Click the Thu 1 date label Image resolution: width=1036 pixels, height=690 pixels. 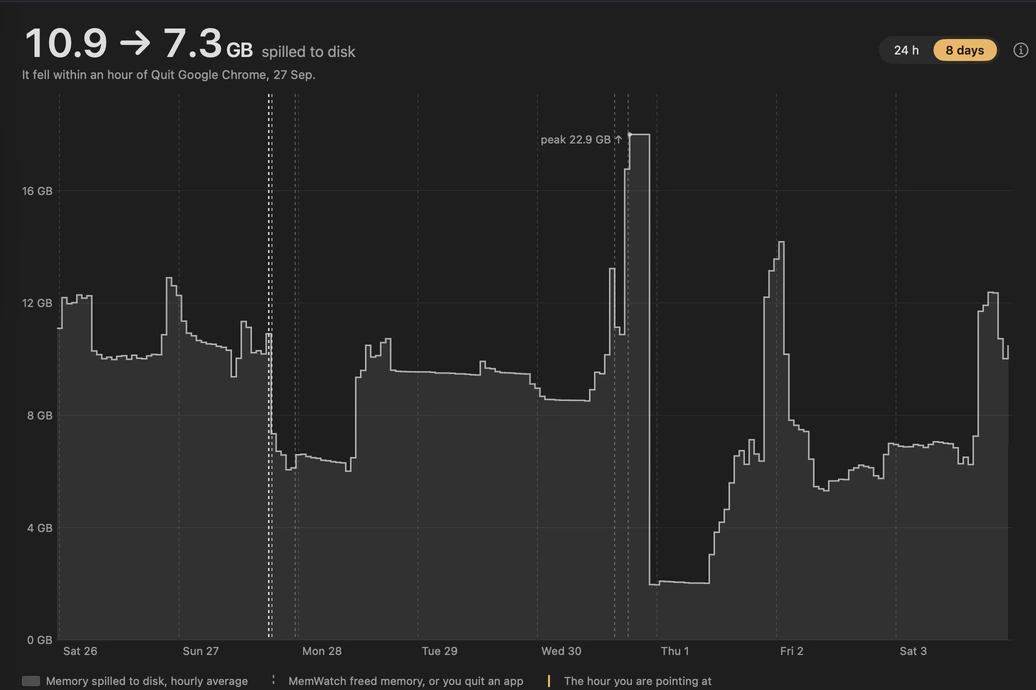tap(675, 651)
